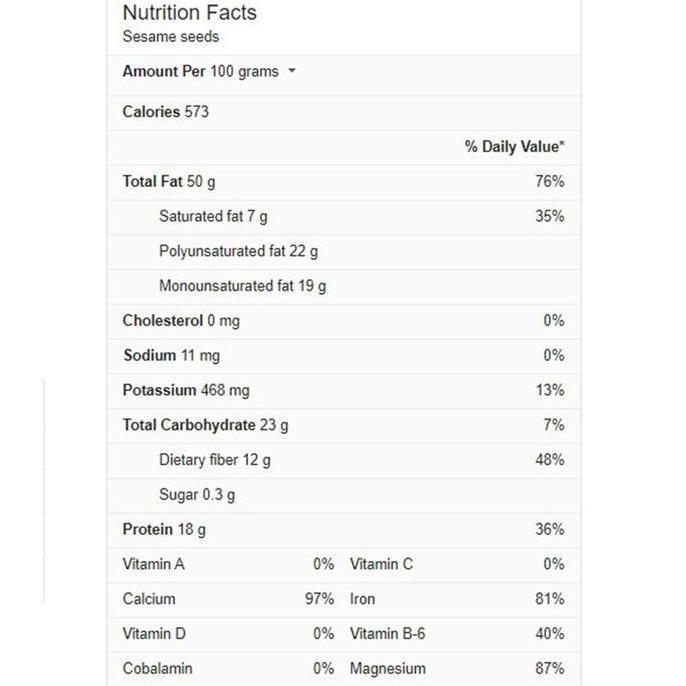The image size is (686, 686).
Task: Click the Cholesterol 0 mg row
Action: coord(181,321)
